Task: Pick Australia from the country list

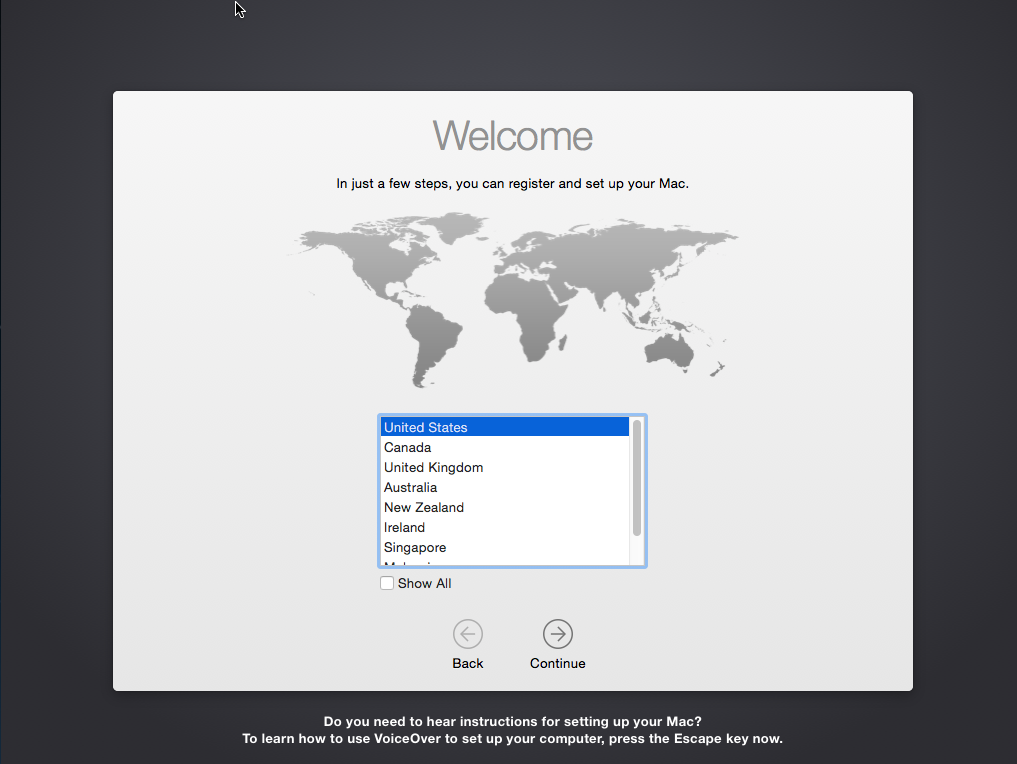Action: click(x=505, y=487)
